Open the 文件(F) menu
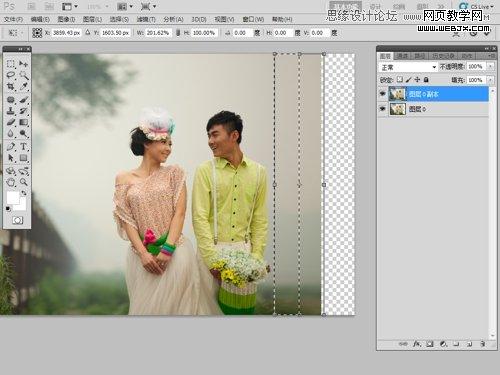500x375 pixels. pos(13,19)
